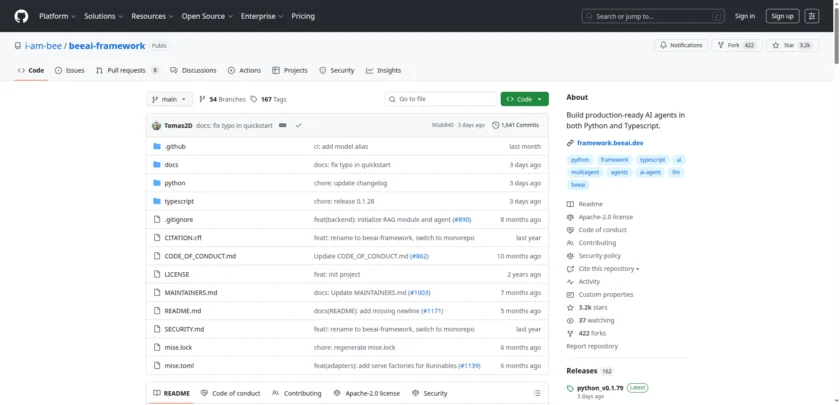The width and height of the screenshot is (840, 405).
Task: Click the Notifications bell button
Action: (x=681, y=46)
